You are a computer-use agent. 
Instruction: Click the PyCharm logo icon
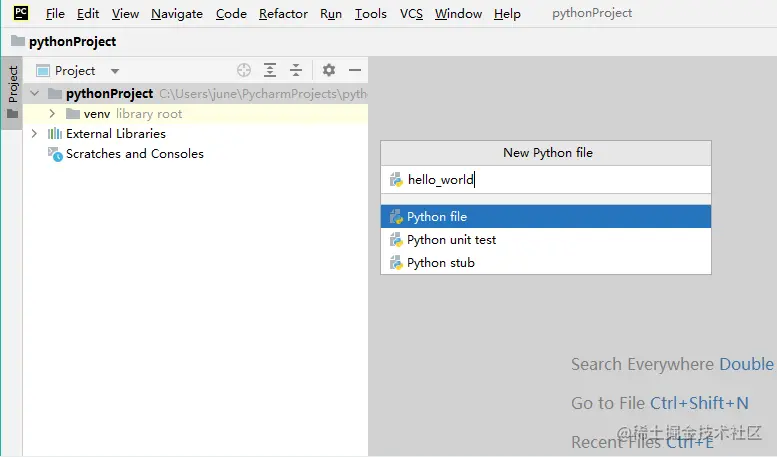21,12
